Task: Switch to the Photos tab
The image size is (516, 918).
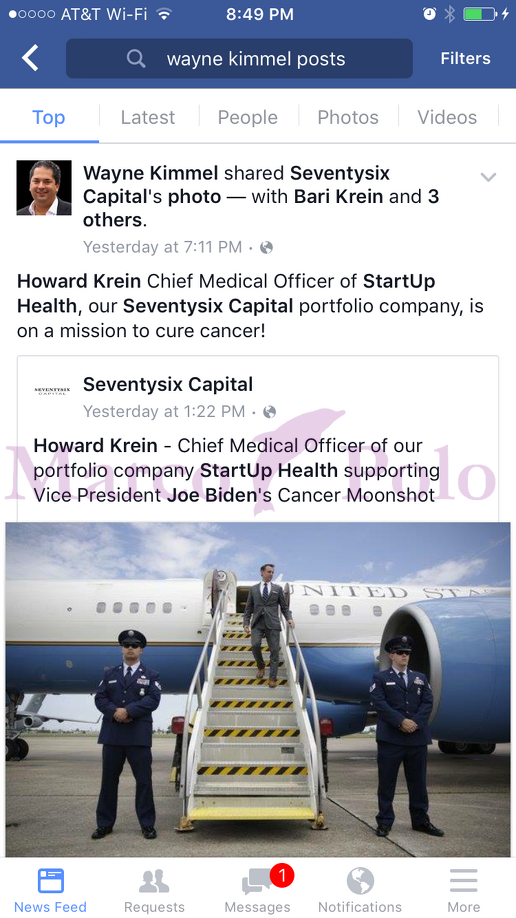Action: pos(348,117)
